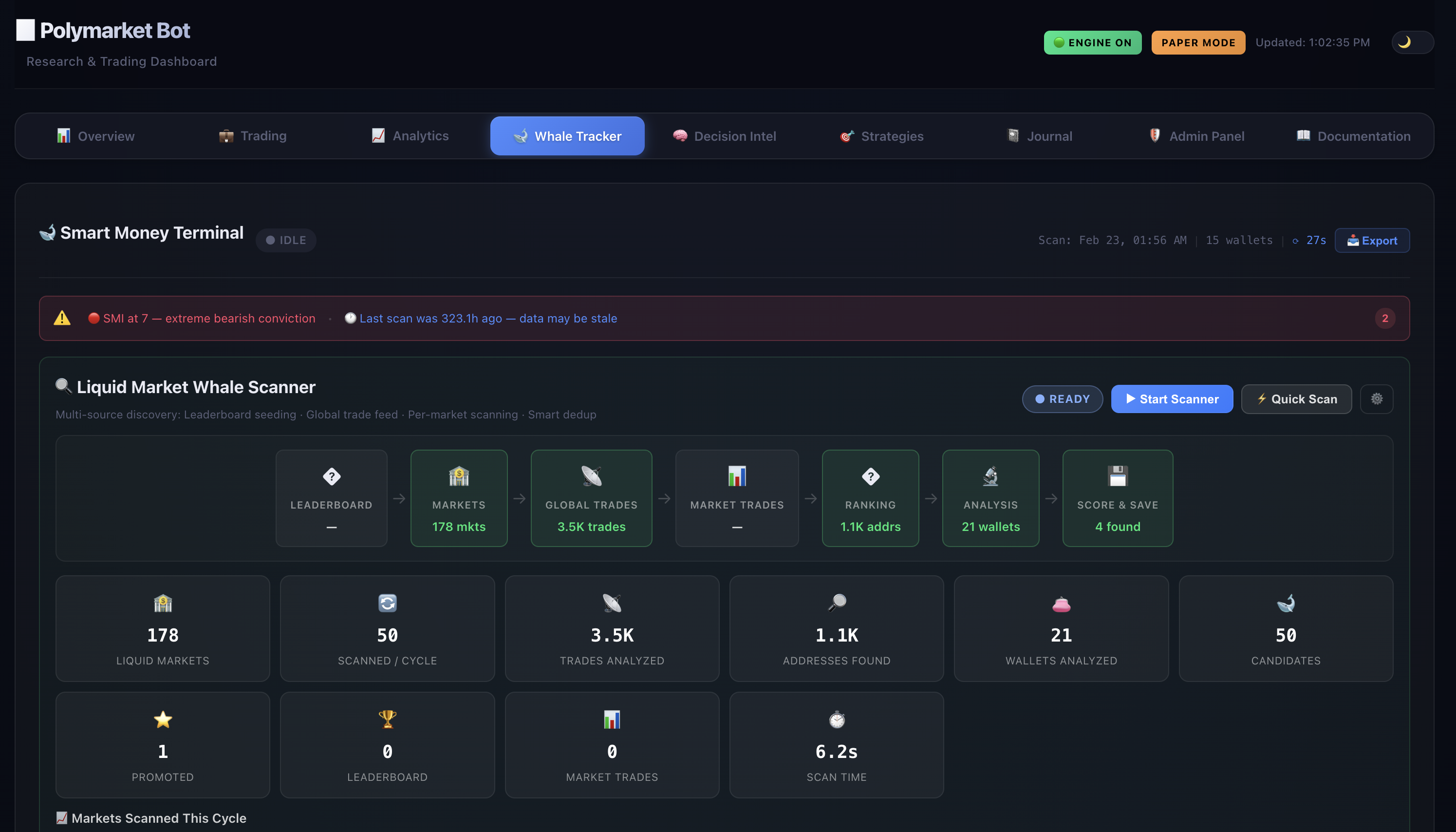1456x832 pixels.
Task: Toggle the dark mode moon switch
Action: coord(1412,42)
